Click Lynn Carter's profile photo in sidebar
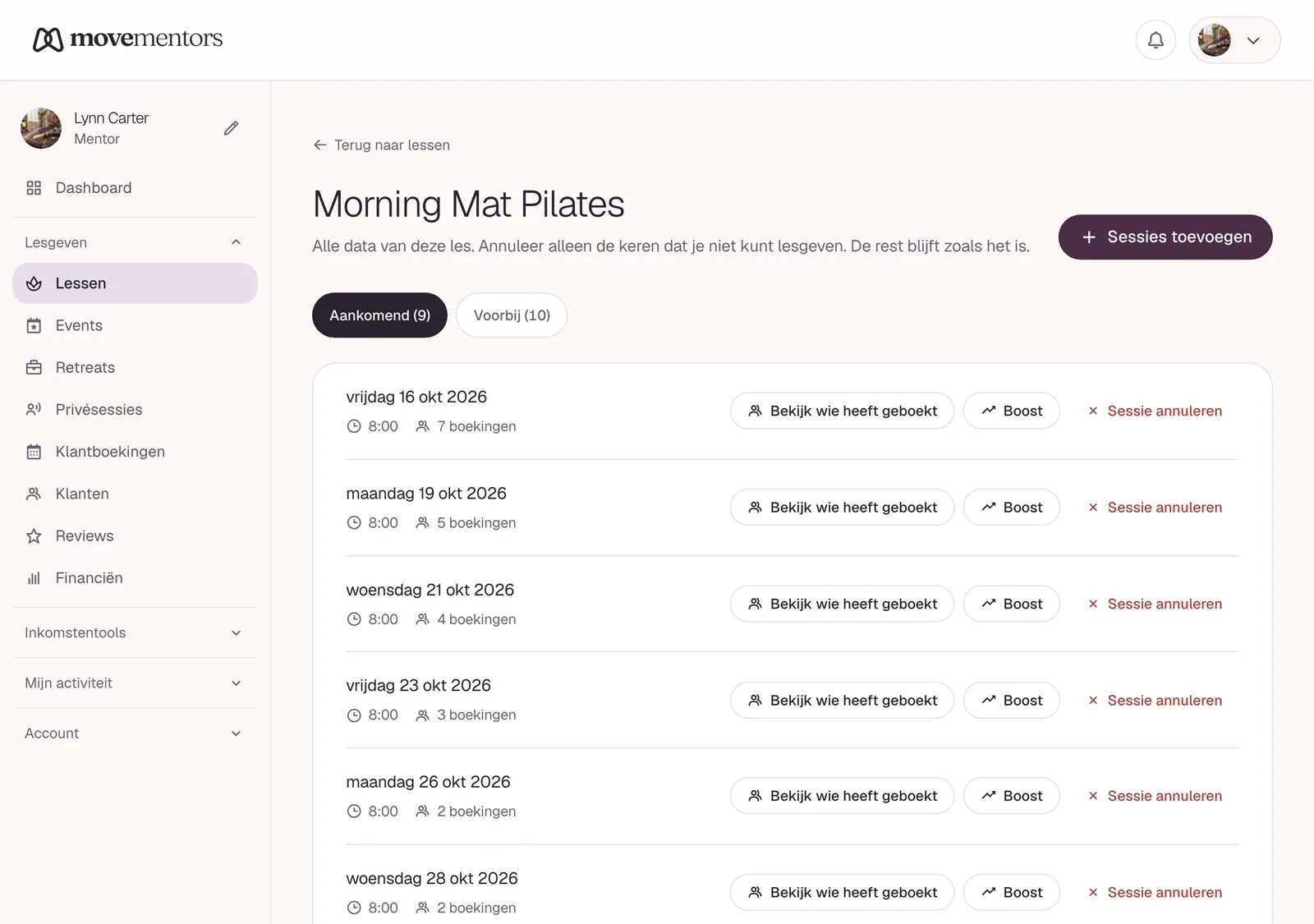Viewport: 1314px width, 924px height. click(41, 128)
